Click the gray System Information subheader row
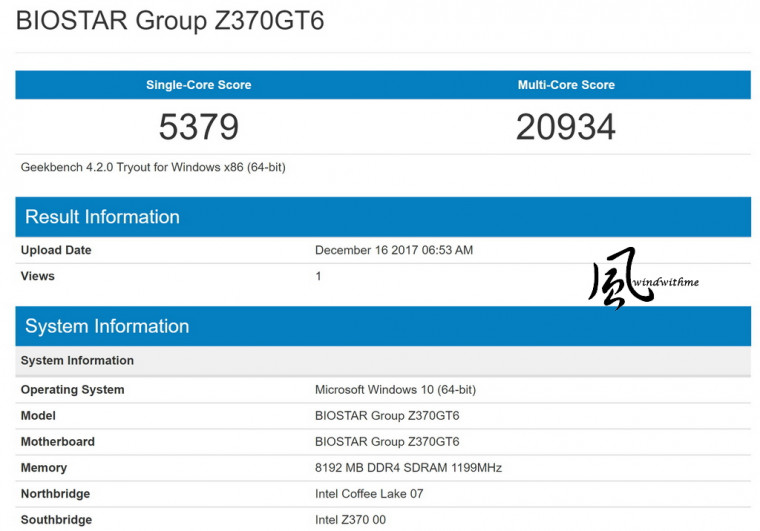This screenshot has height=531, width=760. [x=77, y=360]
